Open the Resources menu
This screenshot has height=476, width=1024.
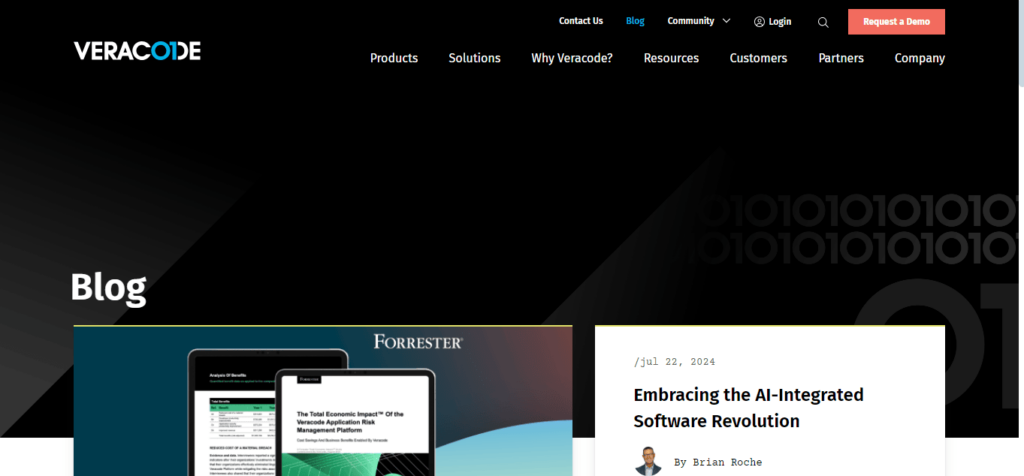pyautogui.click(x=671, y=58)
